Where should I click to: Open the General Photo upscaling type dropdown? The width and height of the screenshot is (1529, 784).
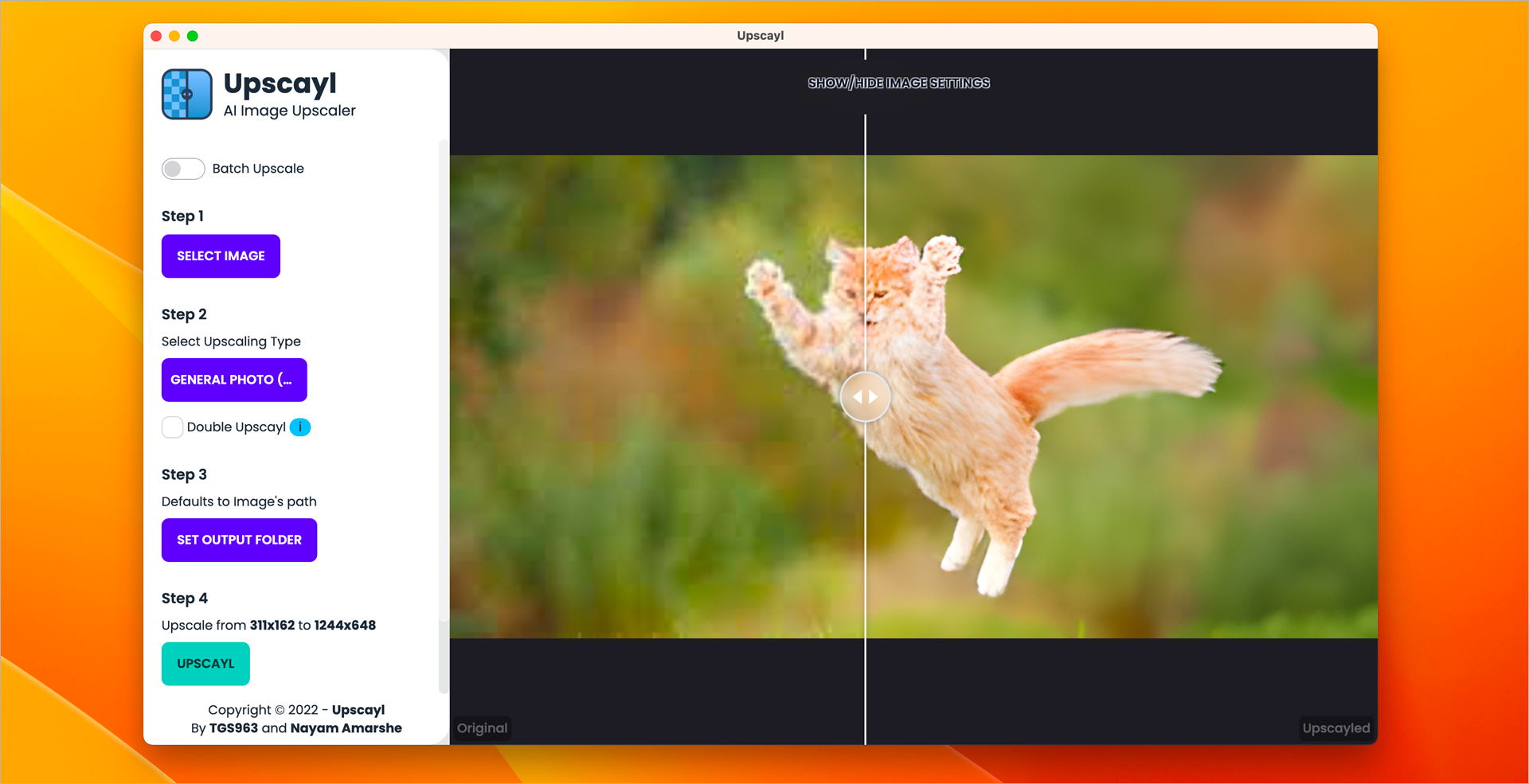[234, 380]
